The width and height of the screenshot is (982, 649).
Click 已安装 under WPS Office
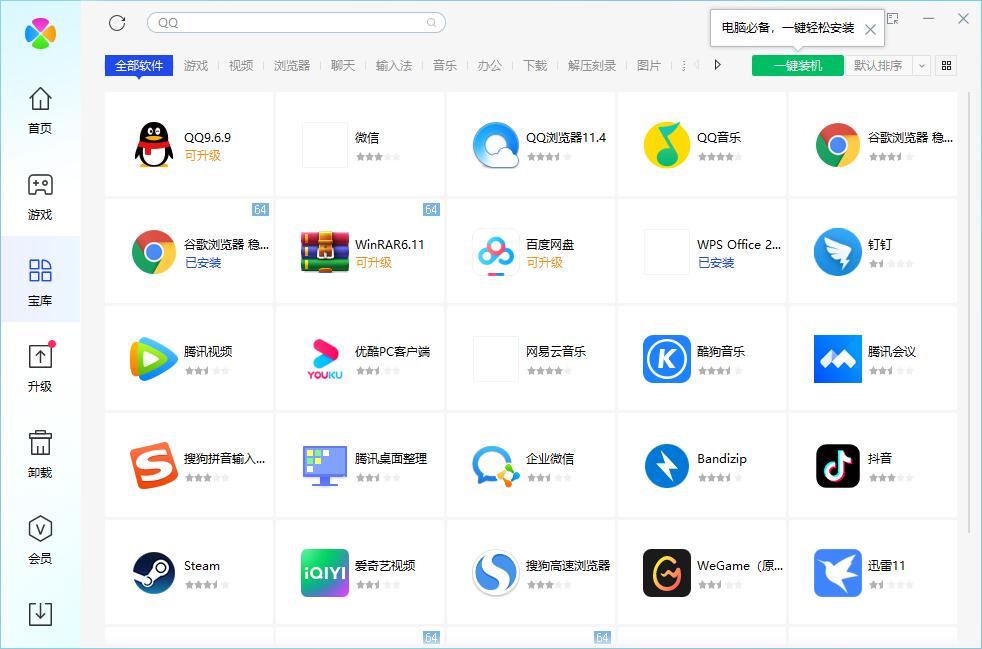tap(716, 262)
